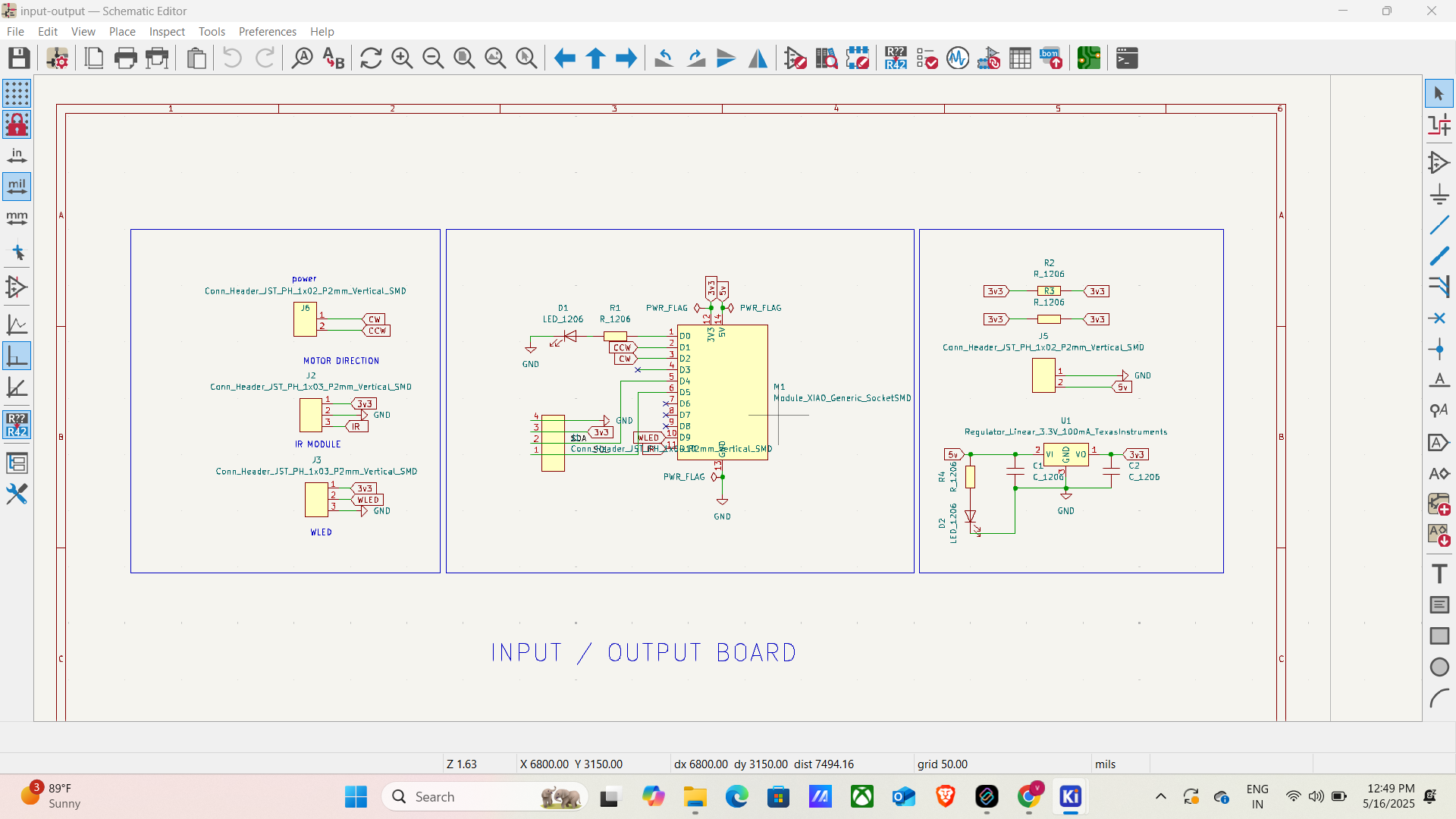This screenshot has height=819, width=1456.
Task: Open File Explorer from taskbar
Action: point(695,797)
